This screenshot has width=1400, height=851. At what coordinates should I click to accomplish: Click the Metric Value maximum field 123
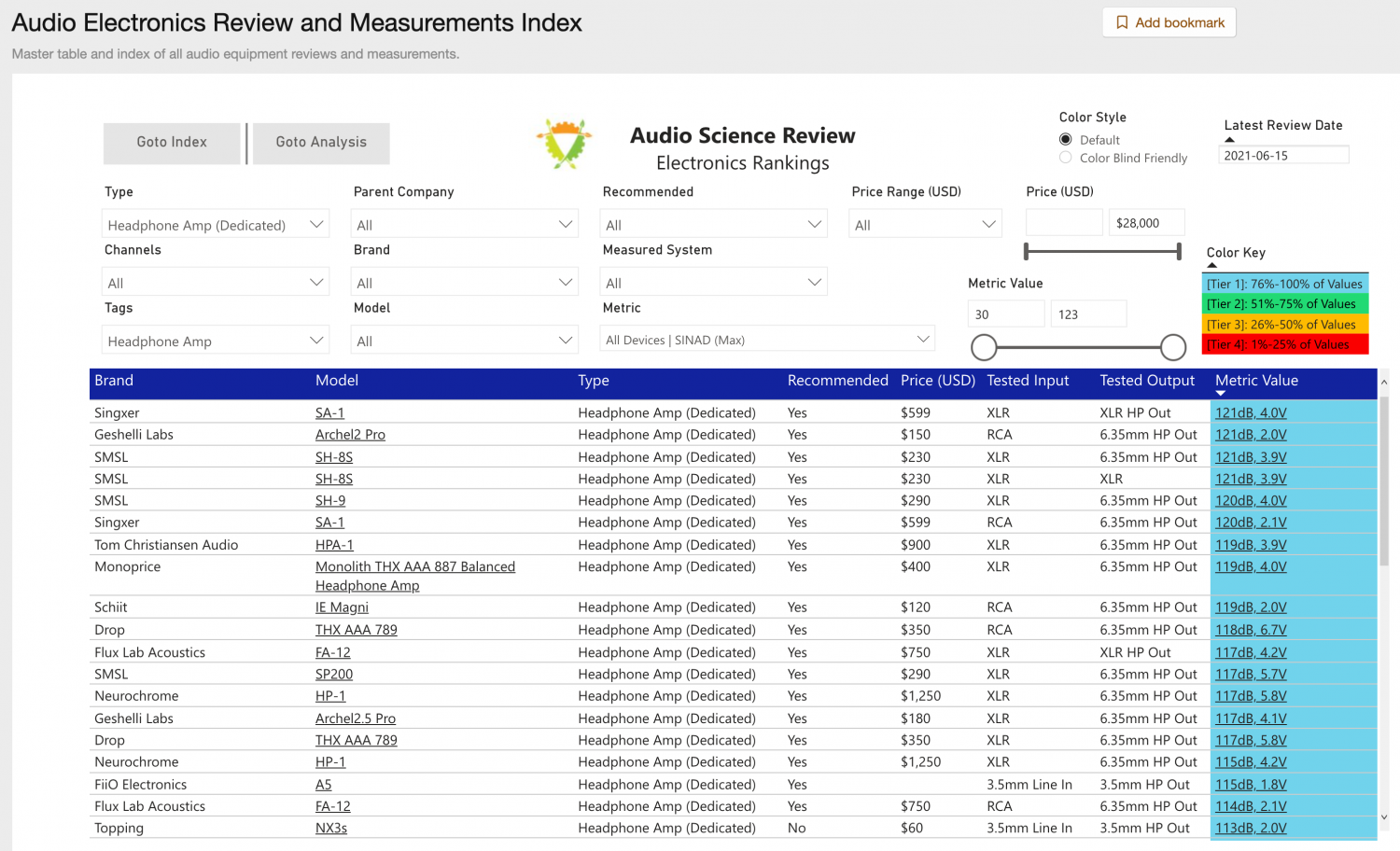click(1088, 314)
